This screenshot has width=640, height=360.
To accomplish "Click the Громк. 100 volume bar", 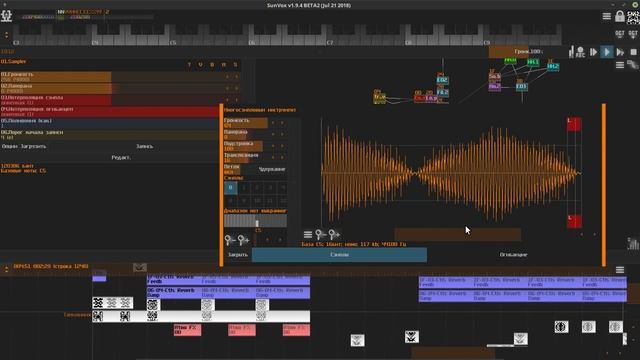I will pyautogui.click(x=528, y=51).
